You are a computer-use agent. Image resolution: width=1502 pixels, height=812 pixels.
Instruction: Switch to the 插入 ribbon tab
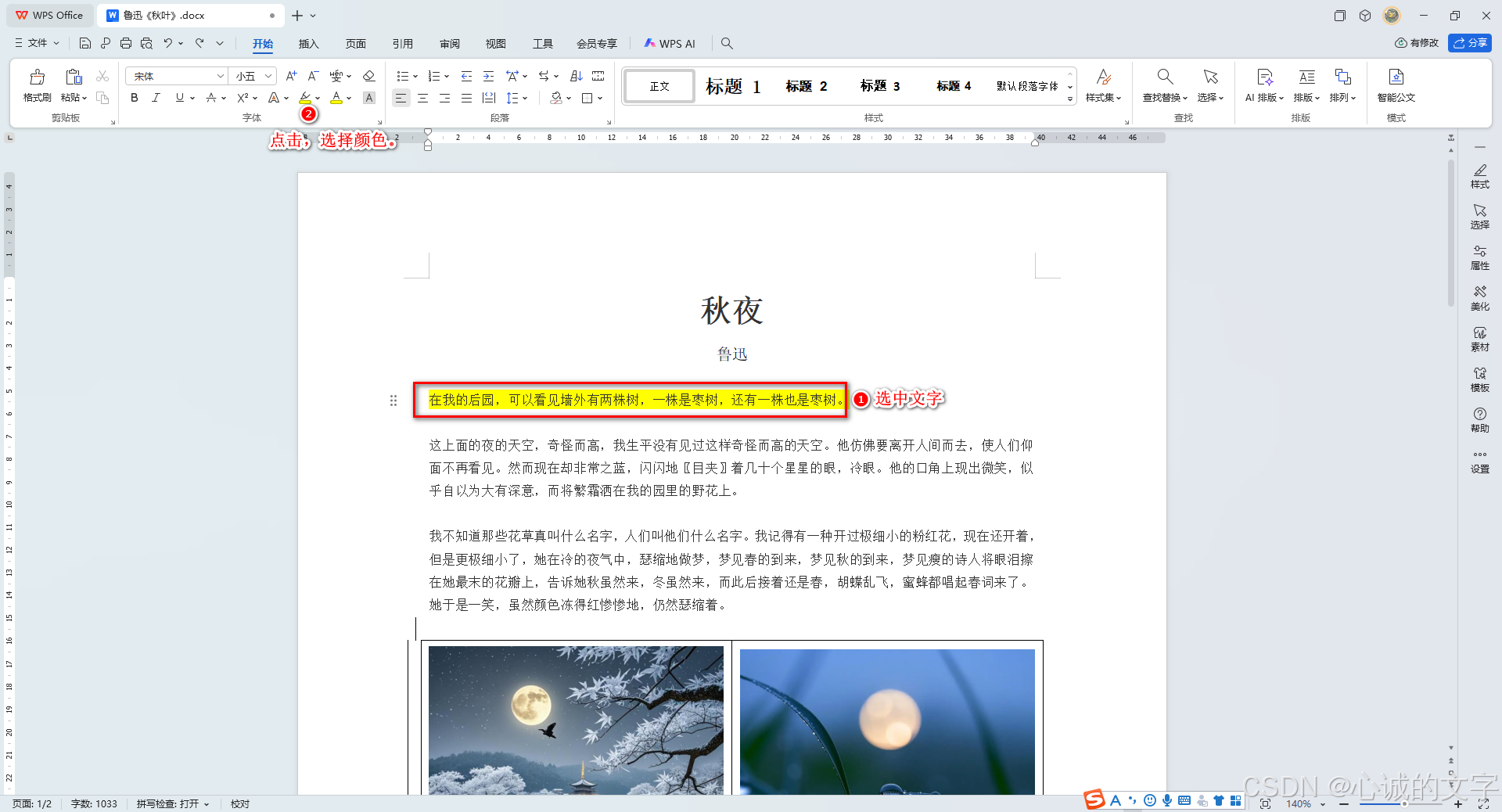308,44
